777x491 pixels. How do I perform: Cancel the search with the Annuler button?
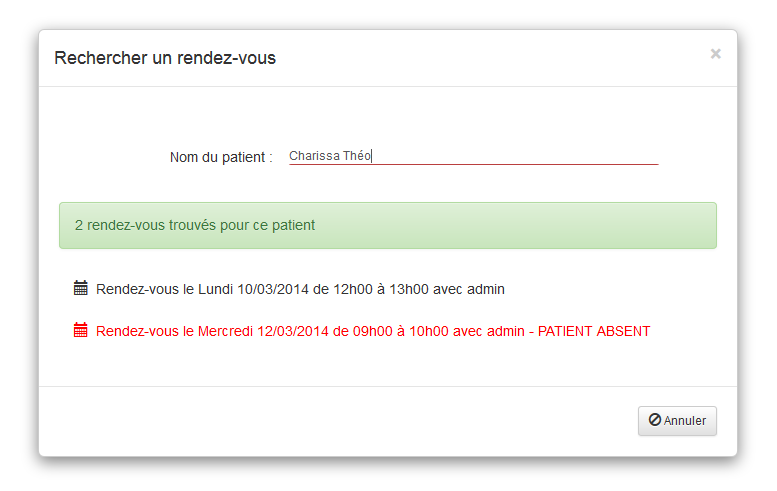(x=677, y=421)
